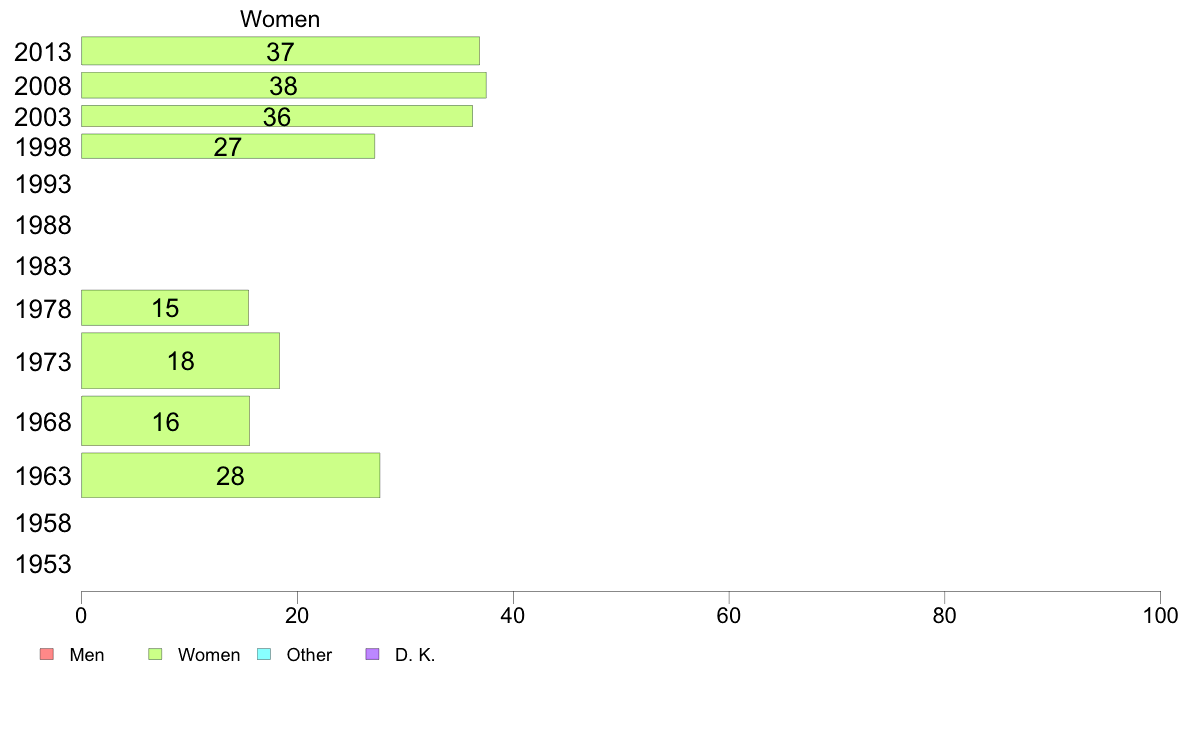This screenshot has height=736, width=1188.
Task: Select the 2013 bar showing 37
Action: click(280, 51)
